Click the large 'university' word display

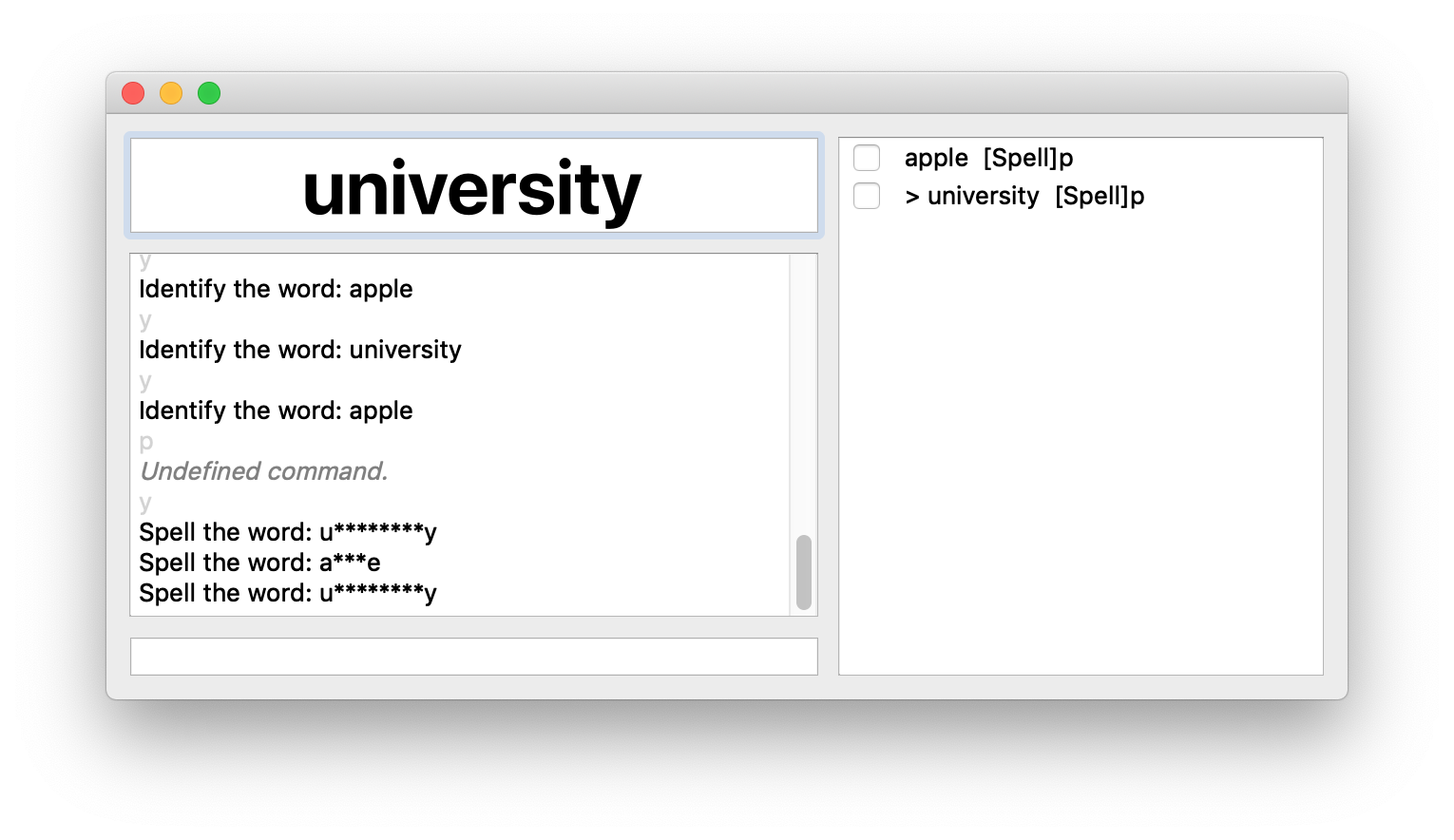point(473,185)
